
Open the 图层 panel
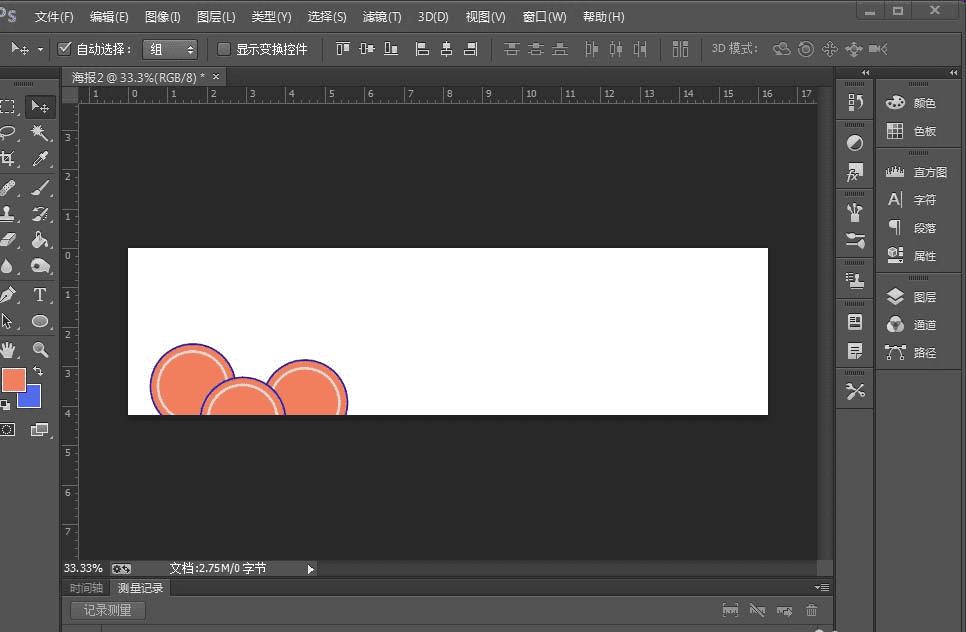tap(911, 297)
